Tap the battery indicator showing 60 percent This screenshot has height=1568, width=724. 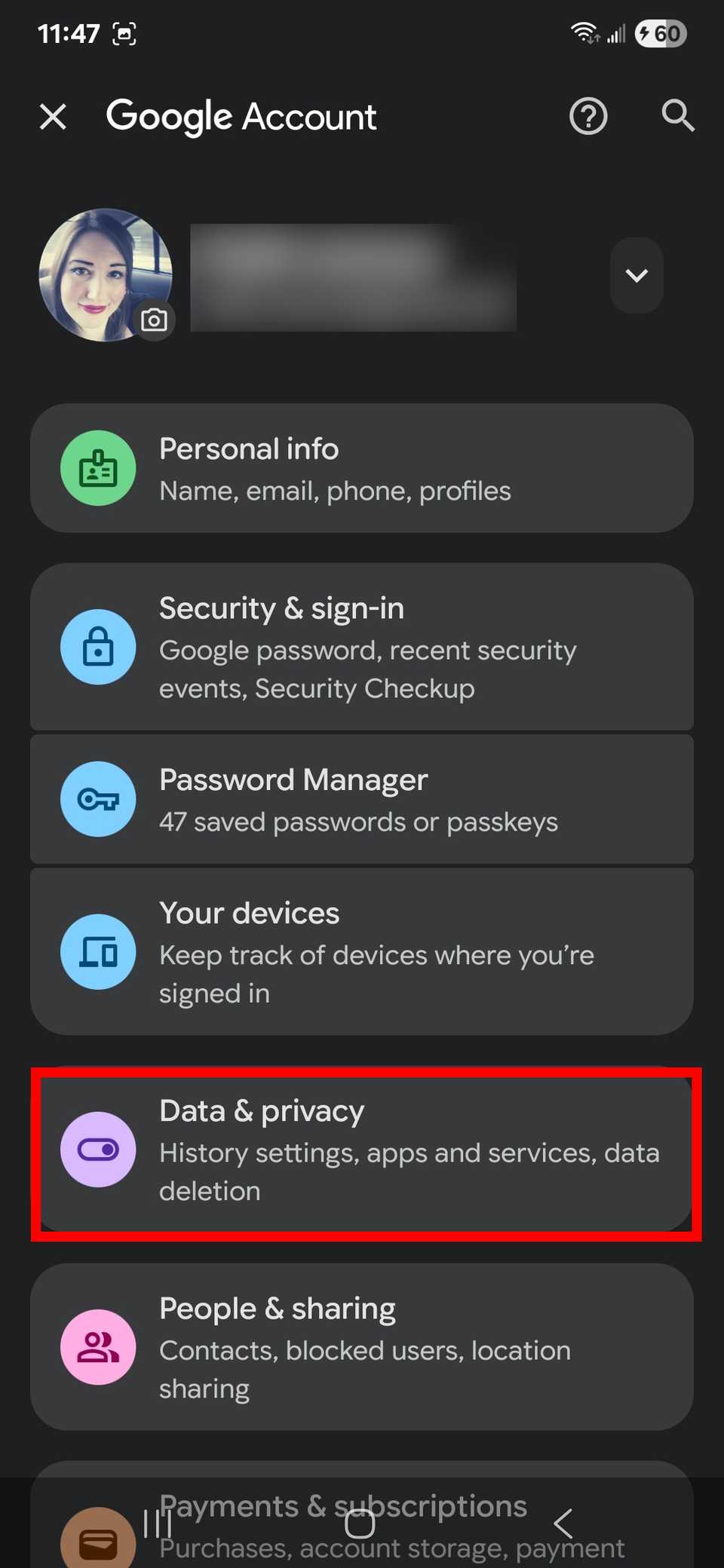(660, 33)
